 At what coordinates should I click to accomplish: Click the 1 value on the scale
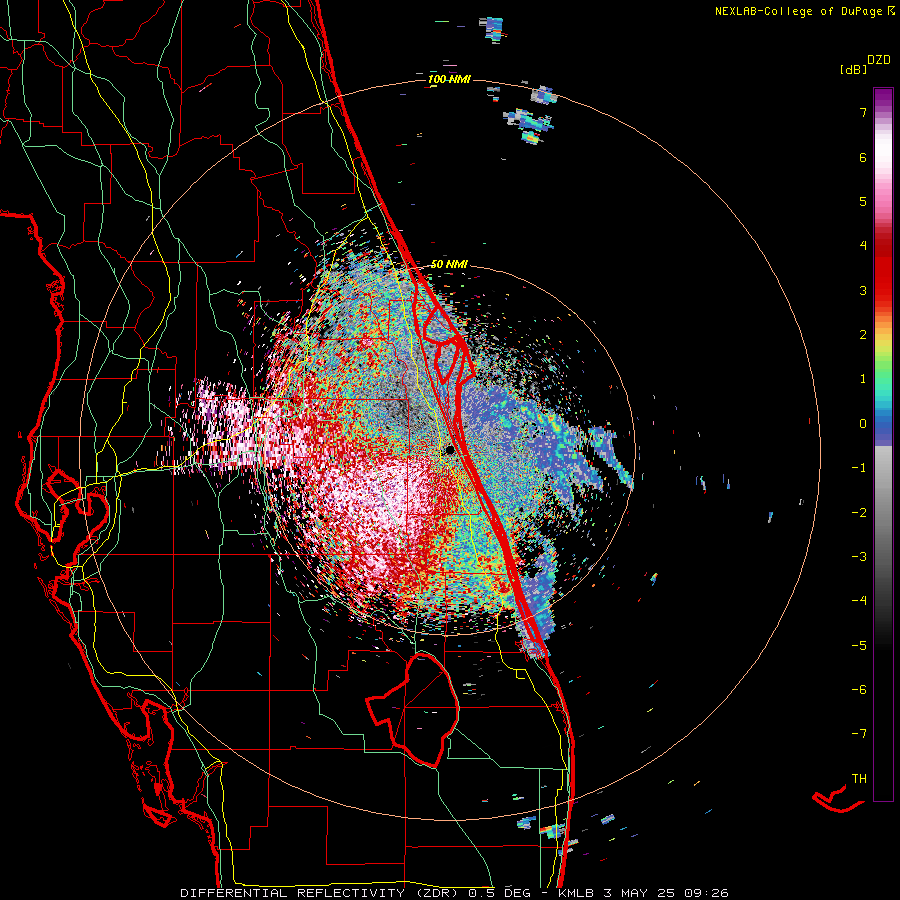pyautogui.click(x=863, y=379)
